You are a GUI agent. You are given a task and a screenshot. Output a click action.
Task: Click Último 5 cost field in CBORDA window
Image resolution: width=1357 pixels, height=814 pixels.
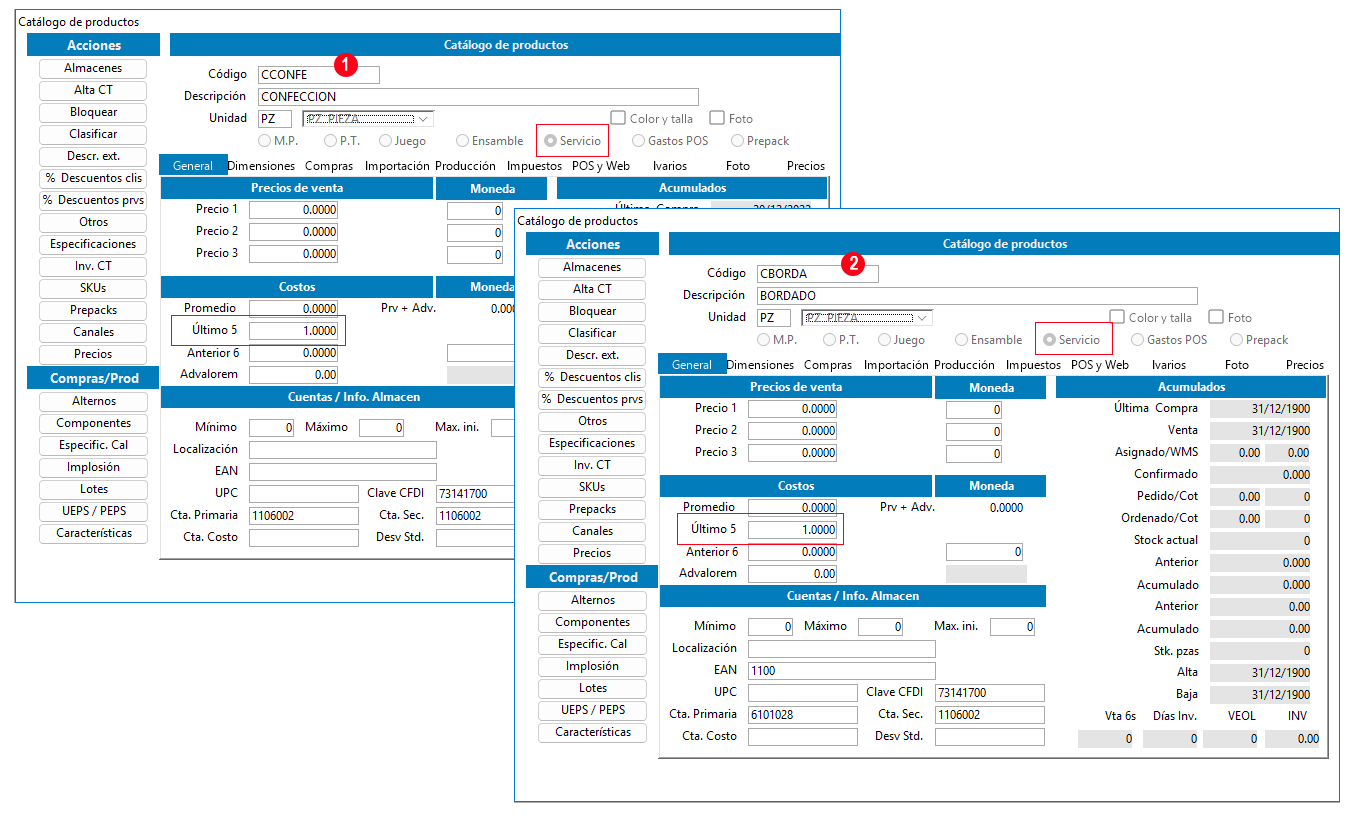tap(792, 529)
